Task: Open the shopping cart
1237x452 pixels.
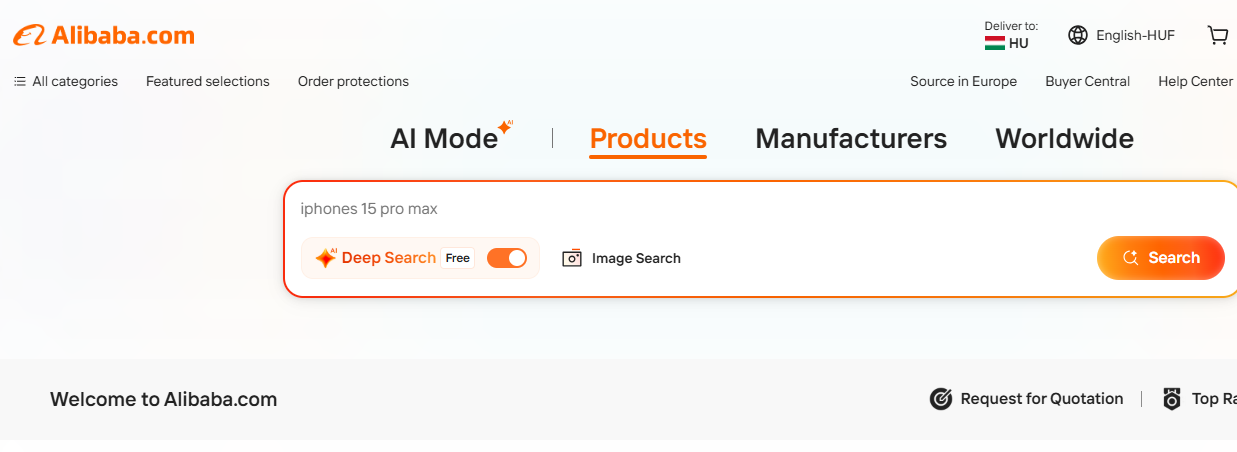Action: tap(1217, 35)
